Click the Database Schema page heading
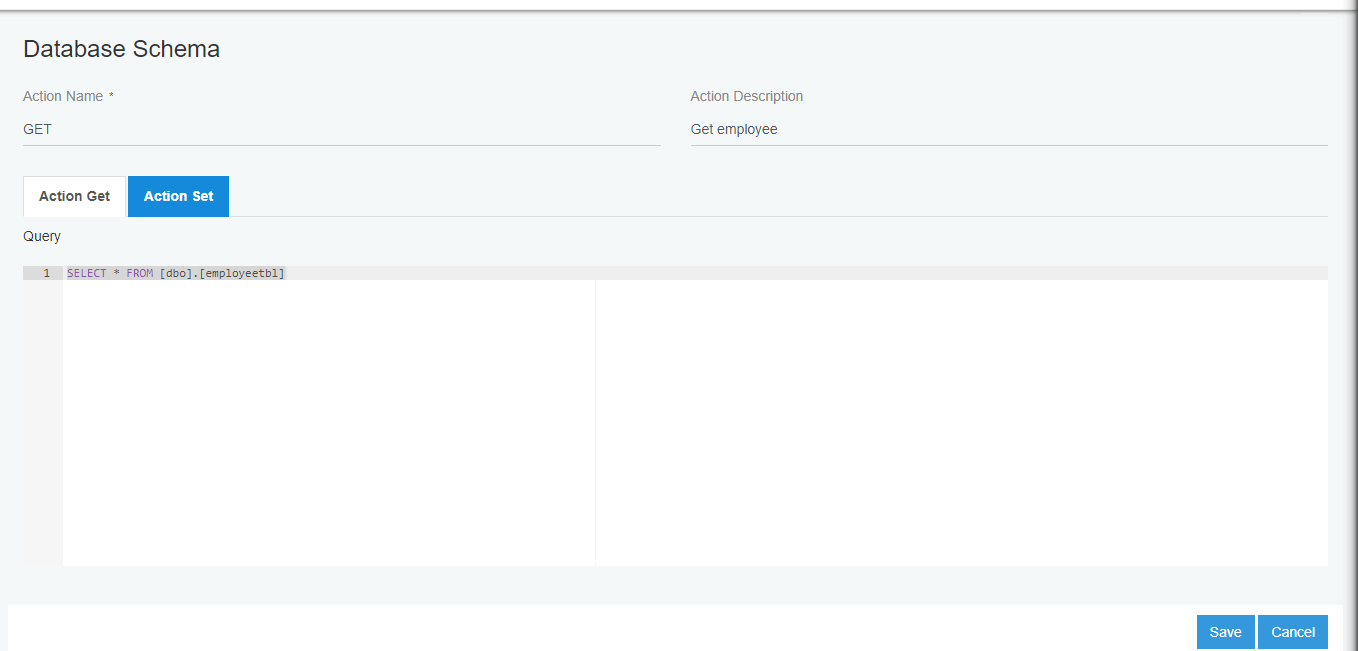 [x=121, y=48]
